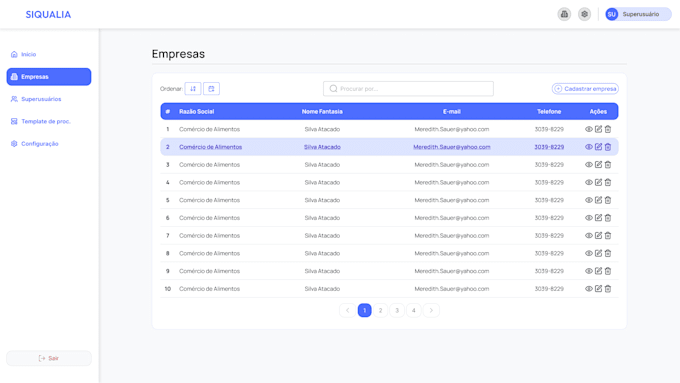Image resolution: width=680 pixels, height=383 pixels.
Task: Edit company in row 1
Action: 598,129
